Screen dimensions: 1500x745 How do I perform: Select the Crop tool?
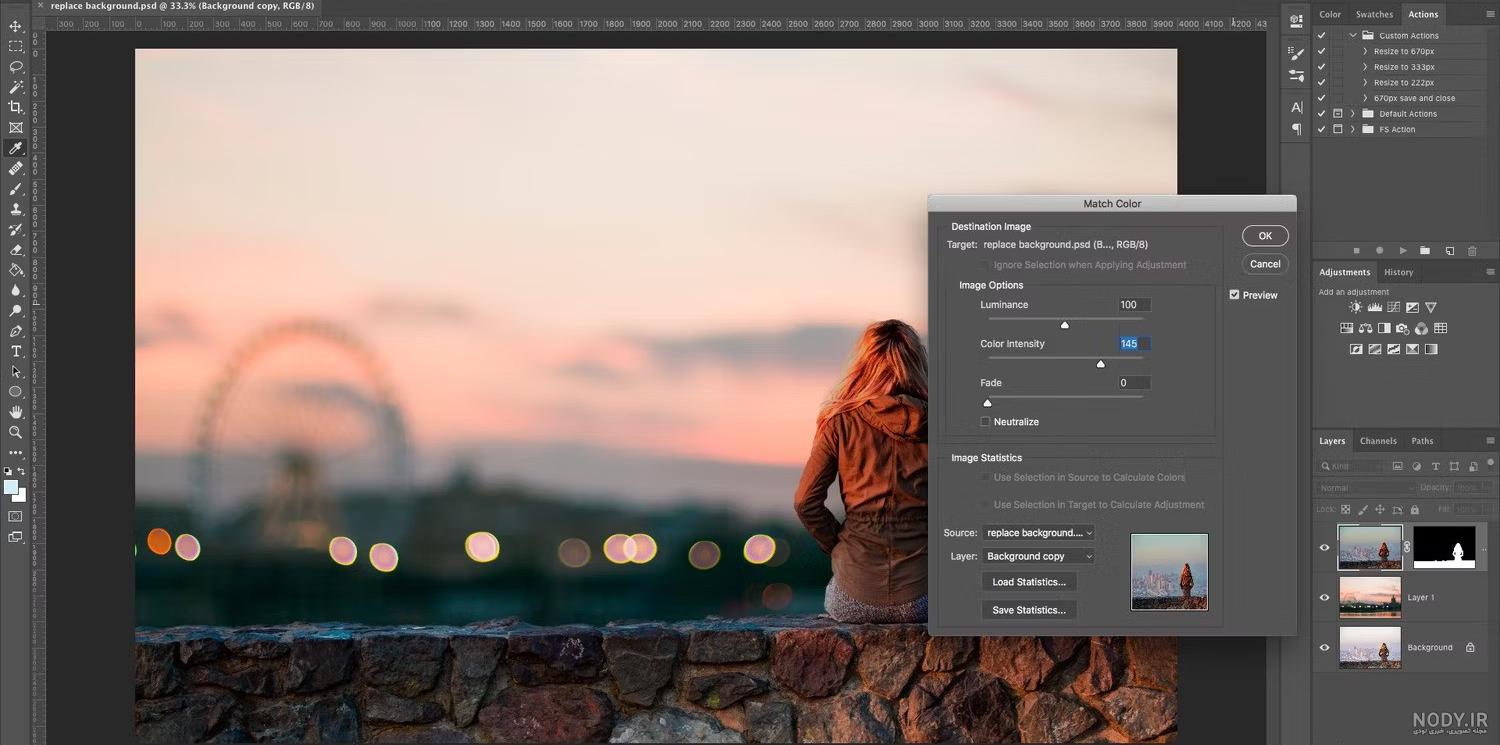tap(16, 107)
